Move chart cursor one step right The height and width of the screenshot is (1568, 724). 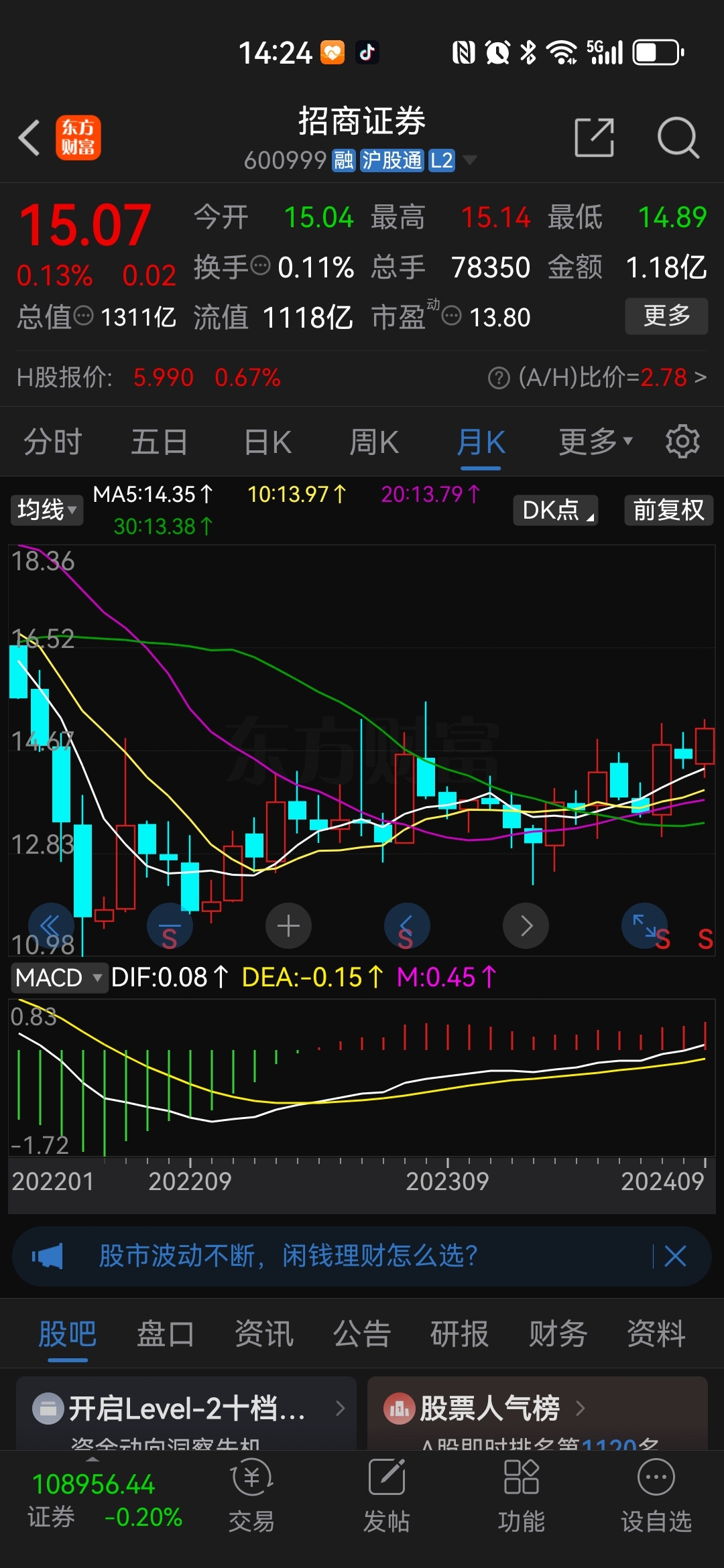526,925
